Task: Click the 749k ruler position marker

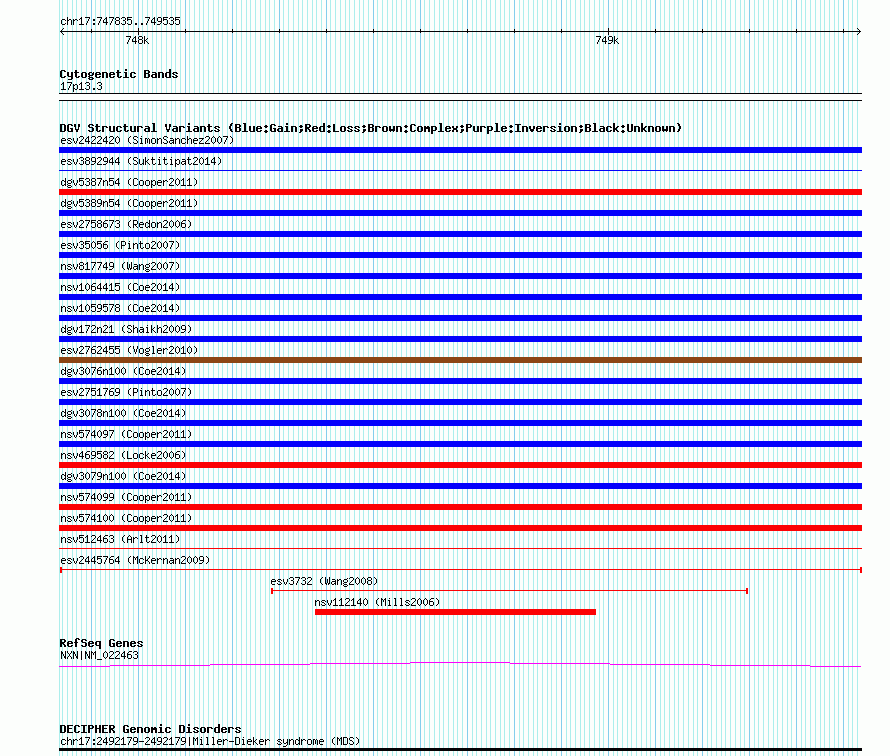Action: 606,41
